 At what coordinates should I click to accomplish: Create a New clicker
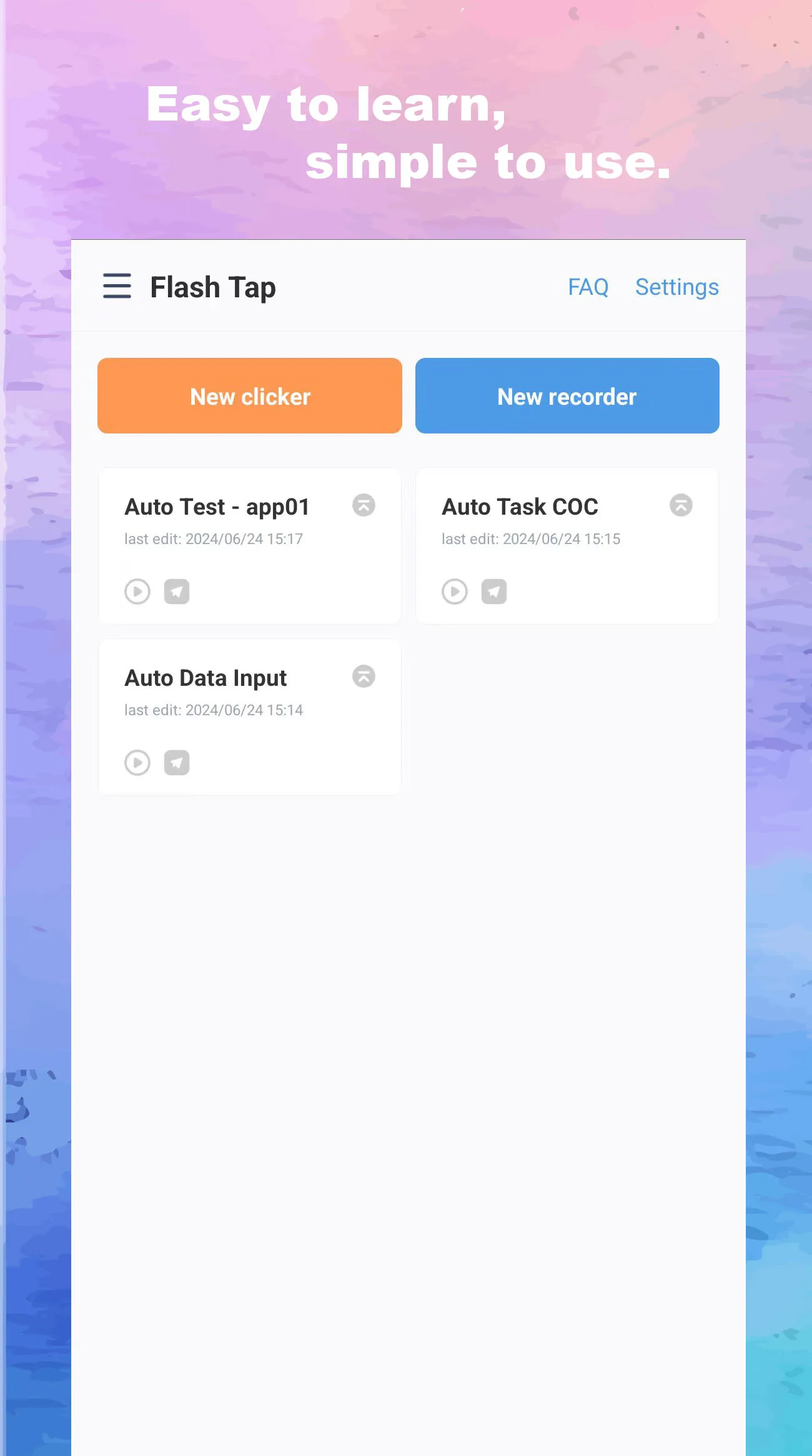click(x=250, y=396)
